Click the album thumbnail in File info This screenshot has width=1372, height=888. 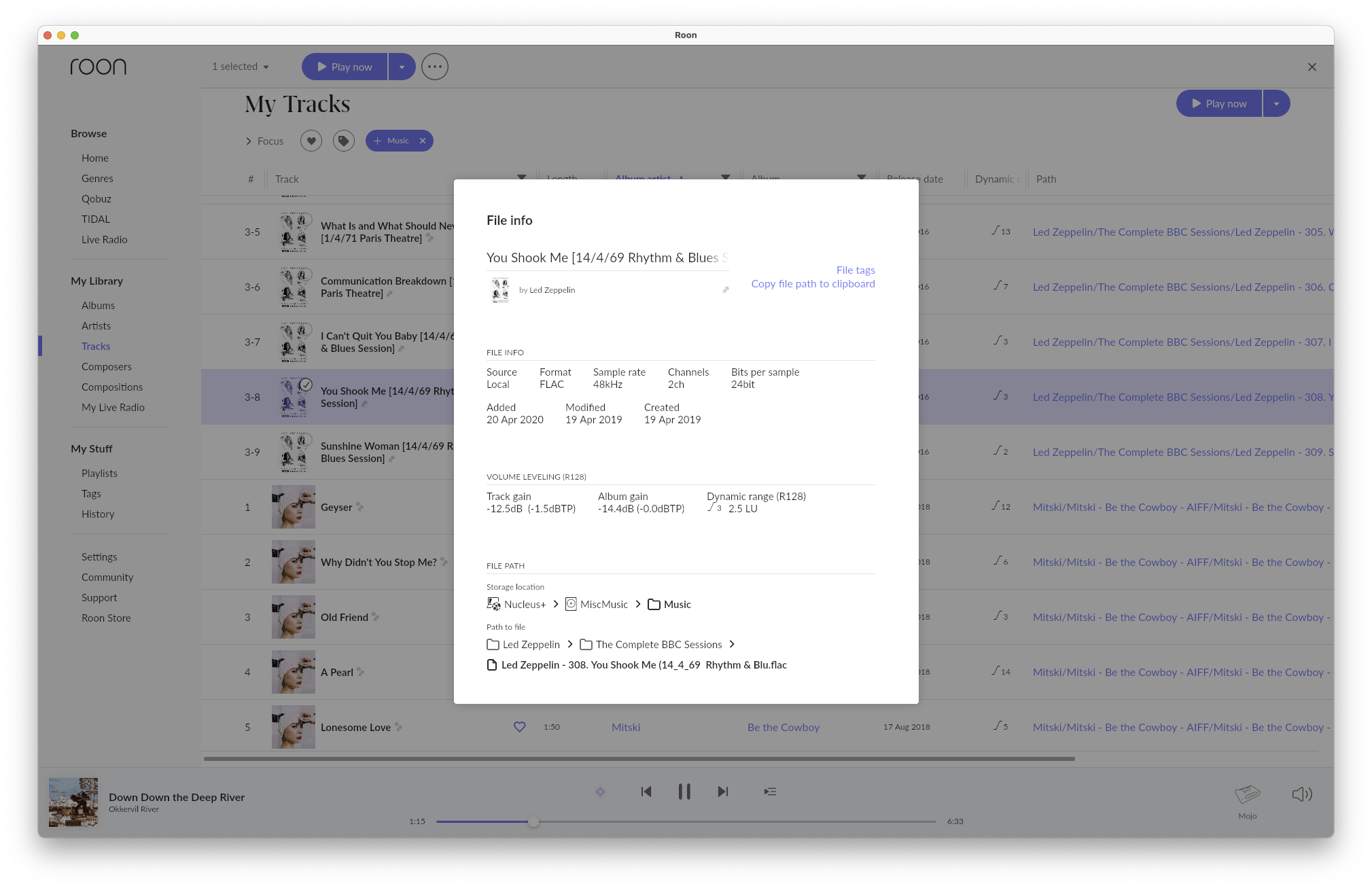point(500,290)
